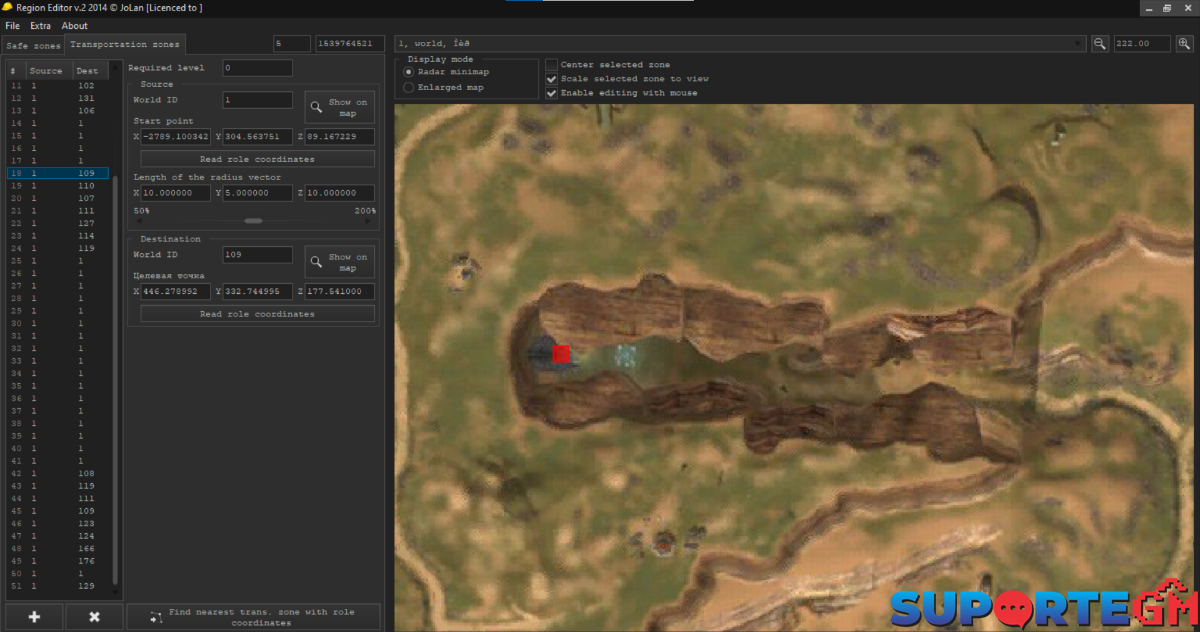Click Read role coordinates under Source
Screen dimensions: 1200x632
click(x=257, y=159)
